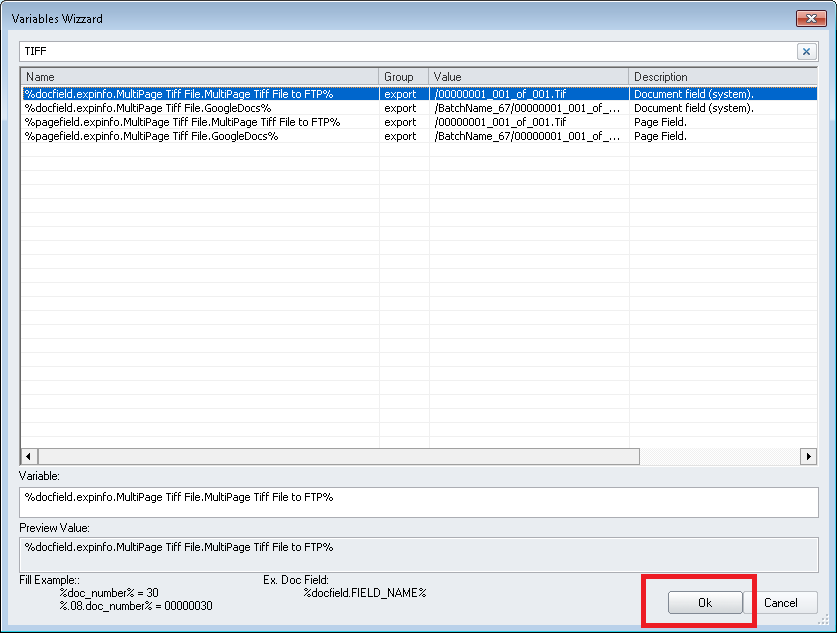Focus the Variable text field
The width and height of the screenshot is (837, 633).
(418, 502)
